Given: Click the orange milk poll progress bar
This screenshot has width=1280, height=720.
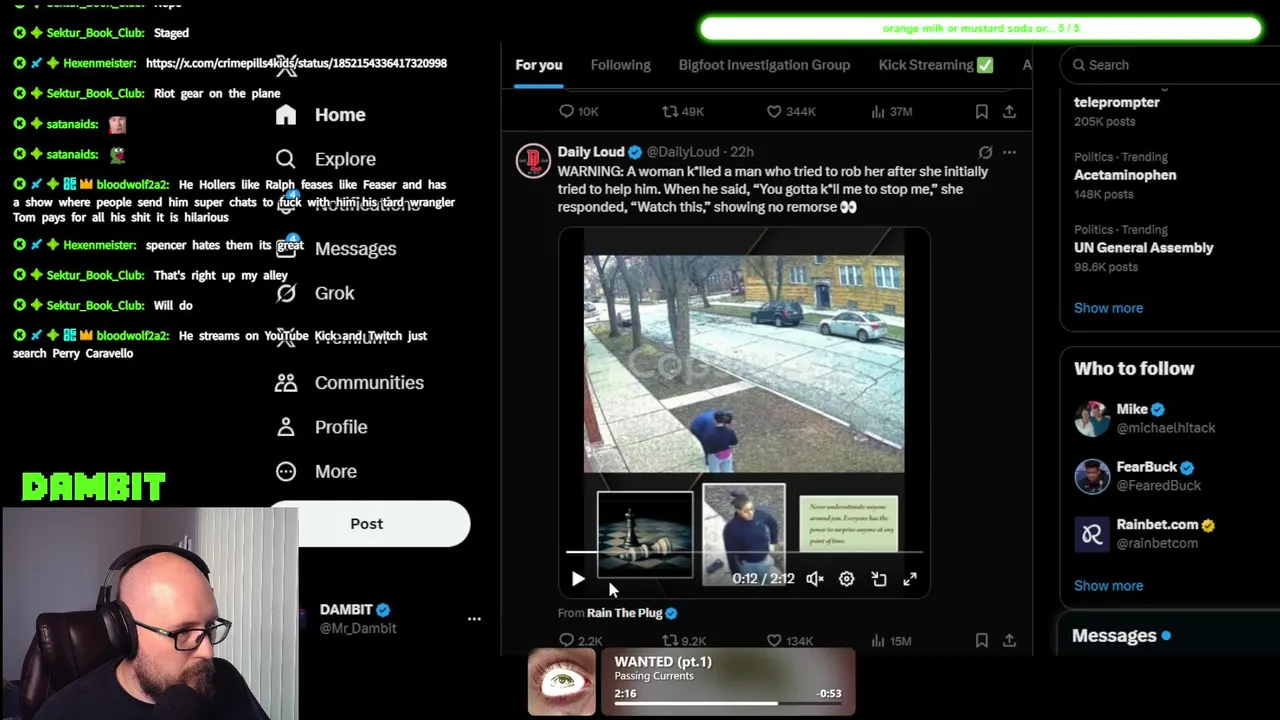Looking at the screenshot, I should (x=981, y=29).
